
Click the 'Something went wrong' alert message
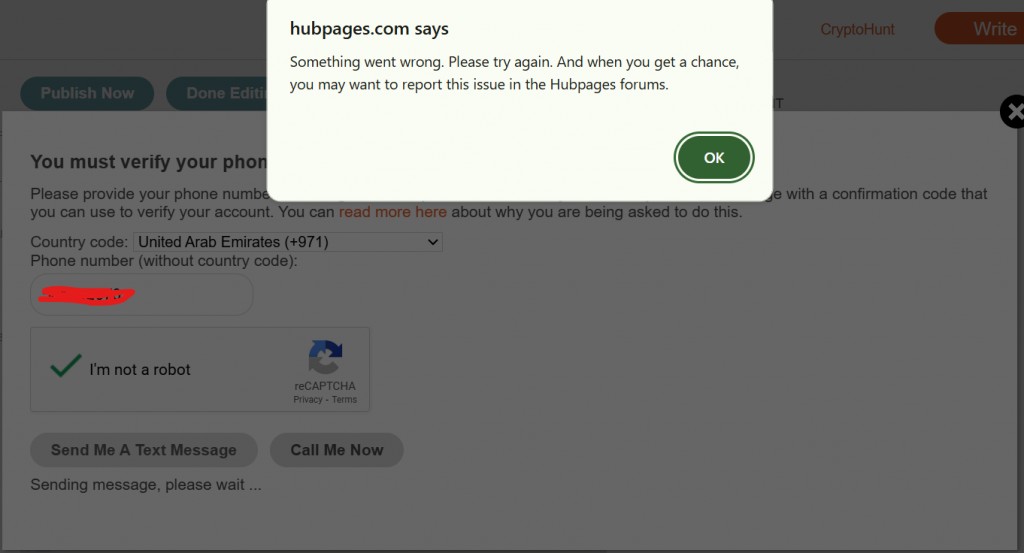coord(515,73)
